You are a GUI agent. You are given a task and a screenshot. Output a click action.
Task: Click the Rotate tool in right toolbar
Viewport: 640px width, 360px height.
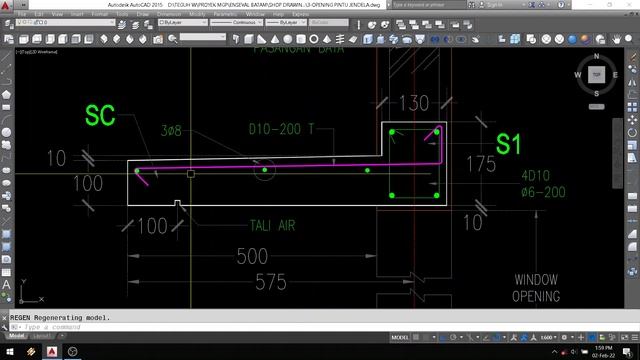(x=632, y=133)
